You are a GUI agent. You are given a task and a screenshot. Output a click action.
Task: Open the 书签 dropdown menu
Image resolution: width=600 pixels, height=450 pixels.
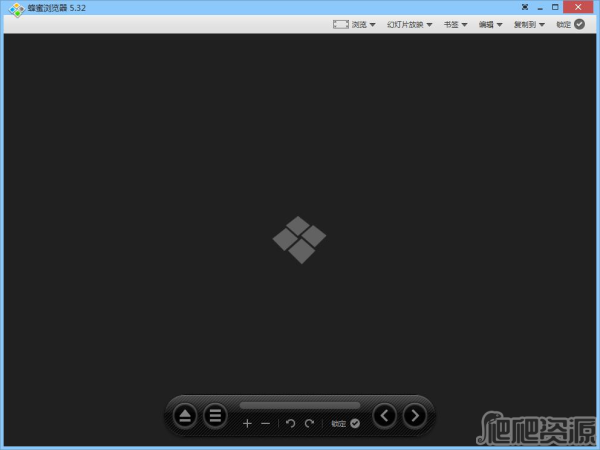click(x=456, y=24)
